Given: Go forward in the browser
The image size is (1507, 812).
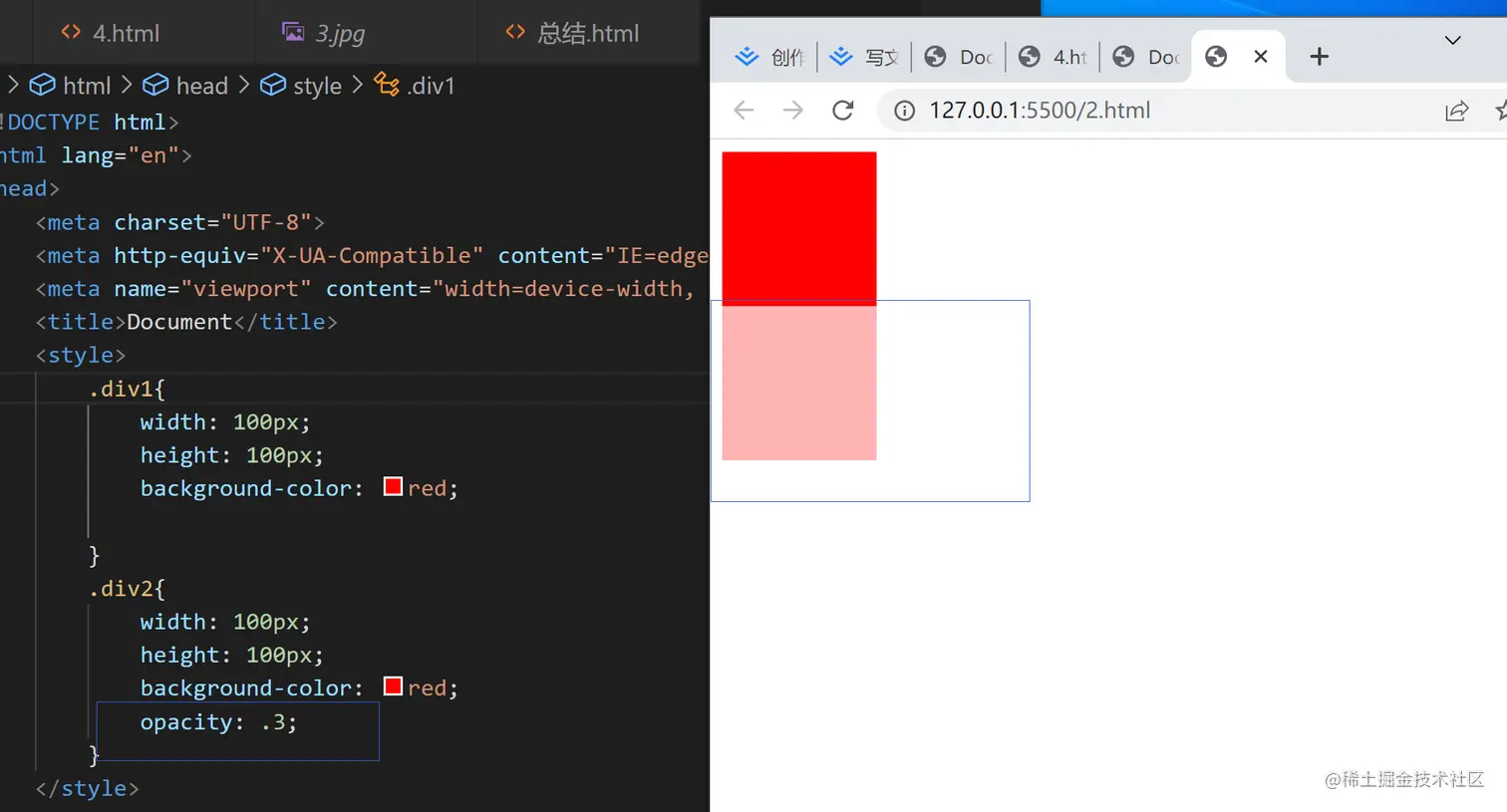Looking at the screenshot, I should [793, 110].
